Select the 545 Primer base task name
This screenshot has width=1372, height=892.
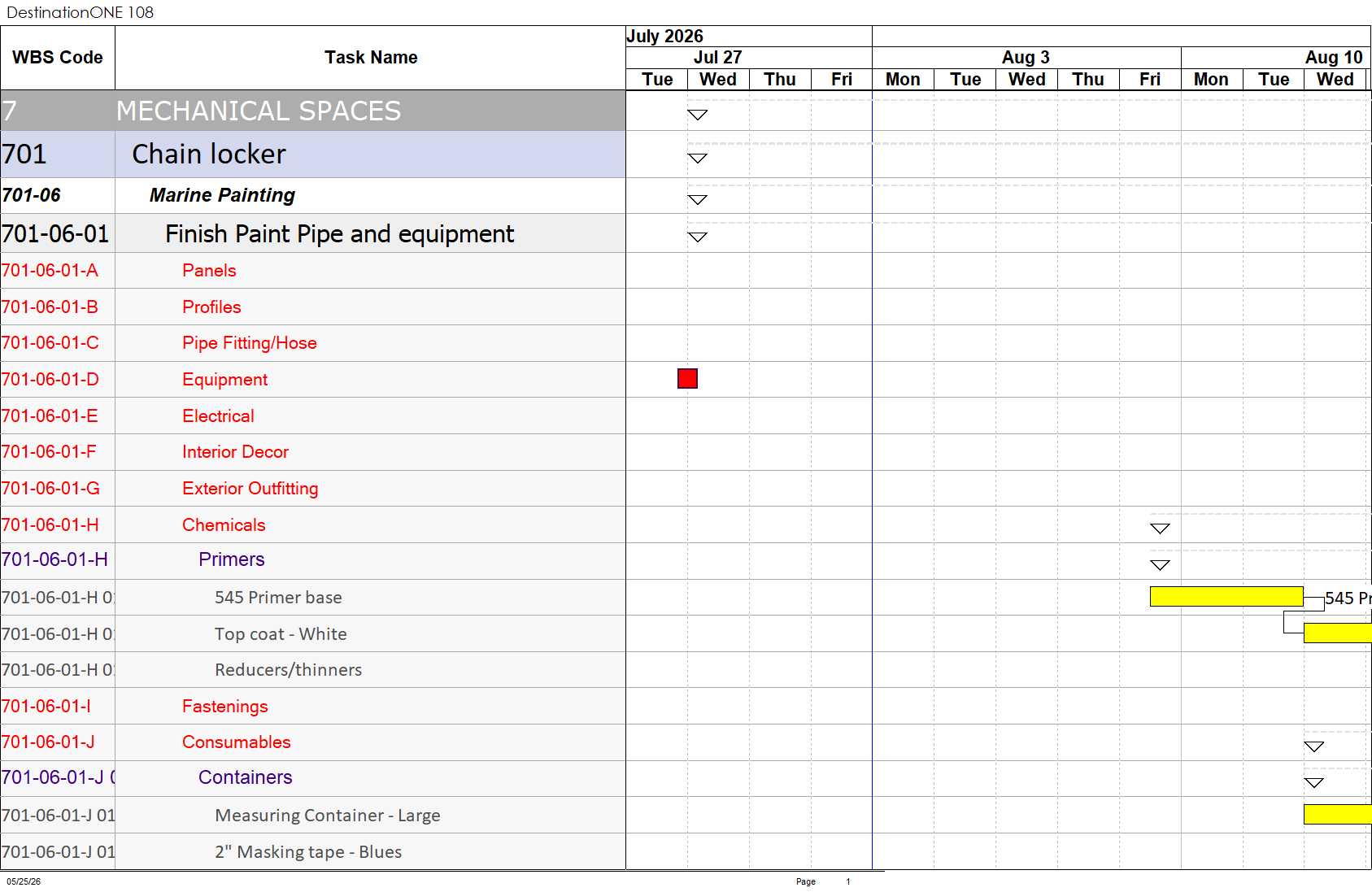278,598
